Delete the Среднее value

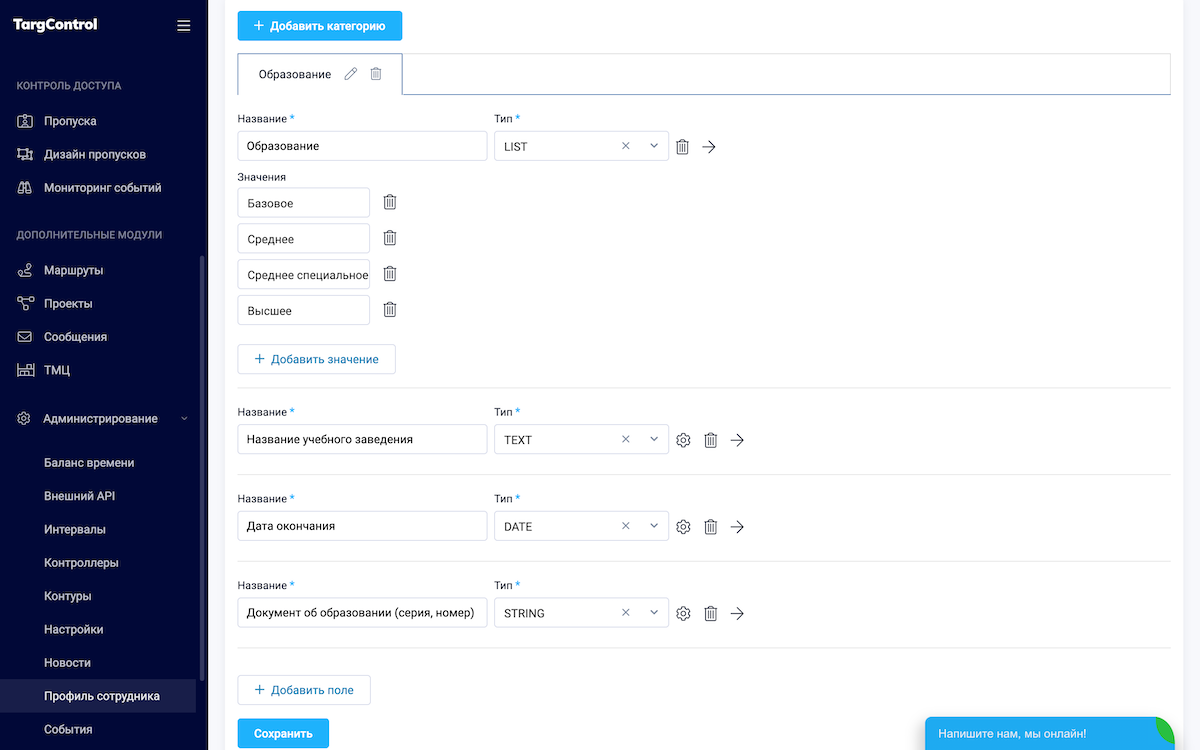click(390, 238)
